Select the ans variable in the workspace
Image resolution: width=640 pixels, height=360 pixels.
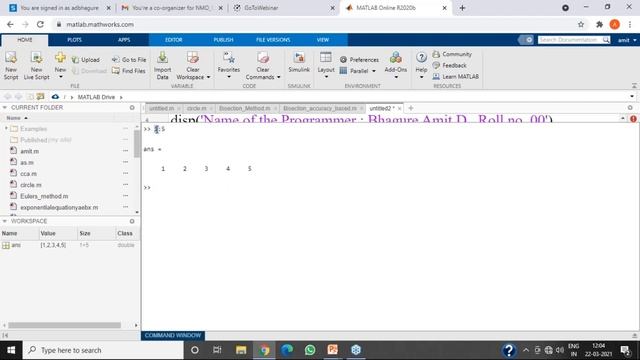pyautogui.click(x=16, y=245)
